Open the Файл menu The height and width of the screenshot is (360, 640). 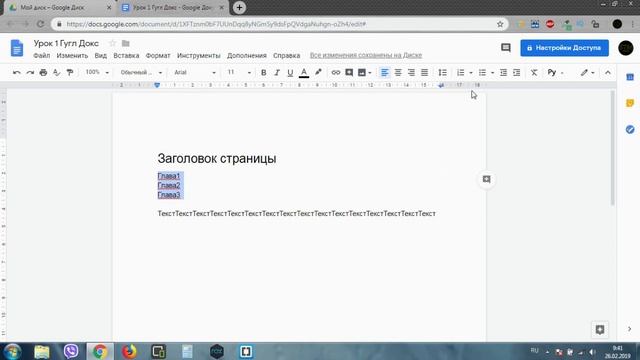click(x=42, y=56)
